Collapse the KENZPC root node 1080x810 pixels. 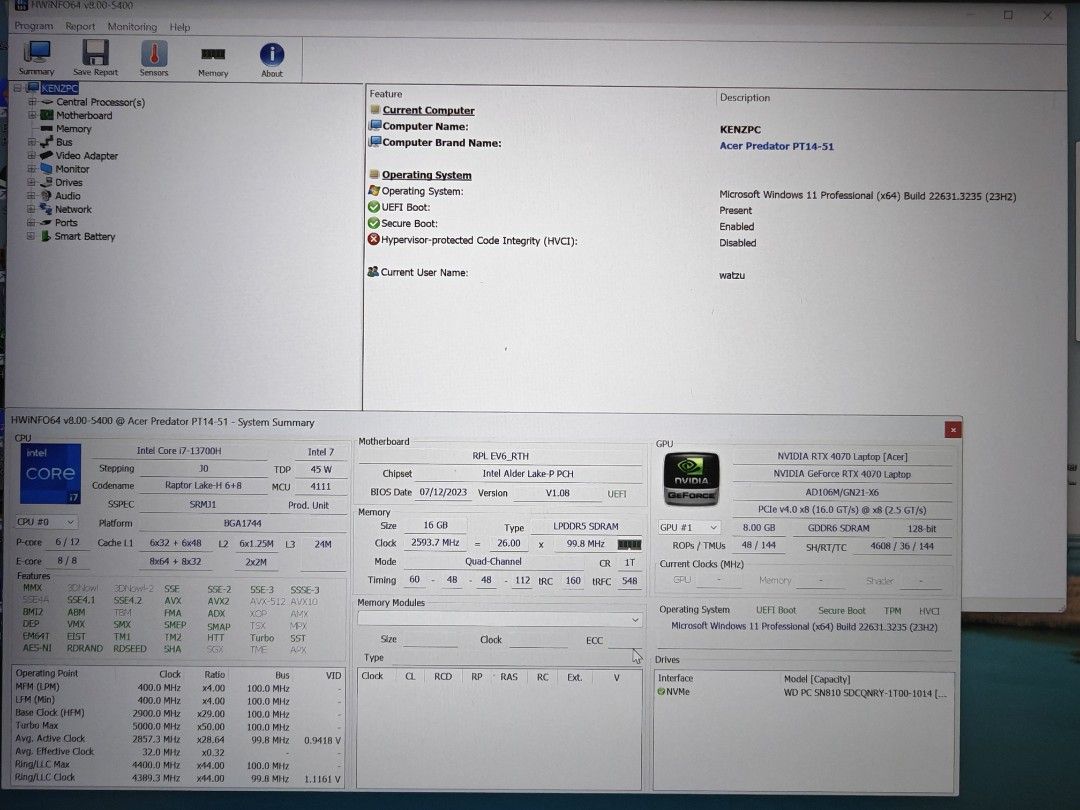(18, 88)
